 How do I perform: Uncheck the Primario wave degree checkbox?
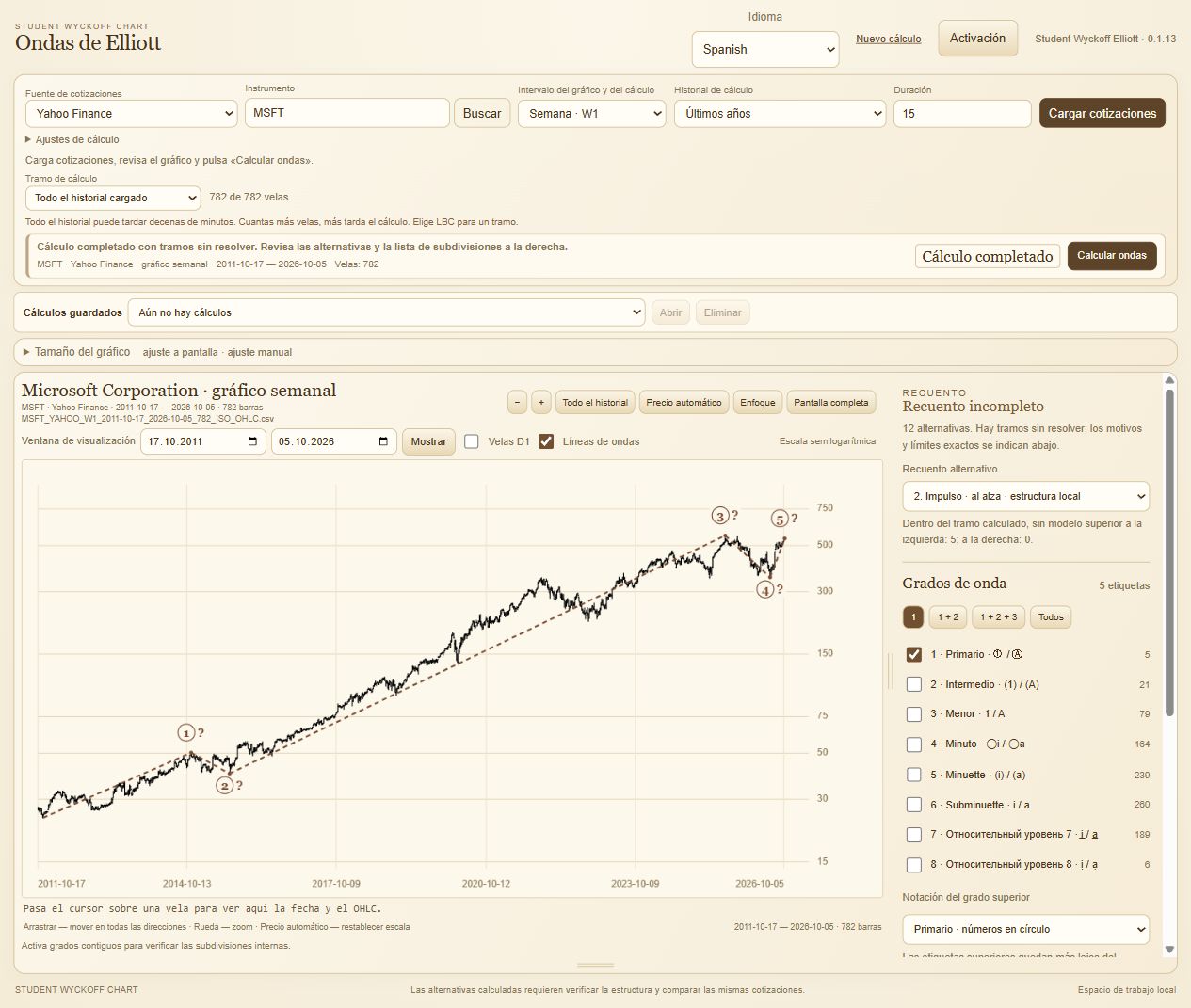(x=913, y=654)
